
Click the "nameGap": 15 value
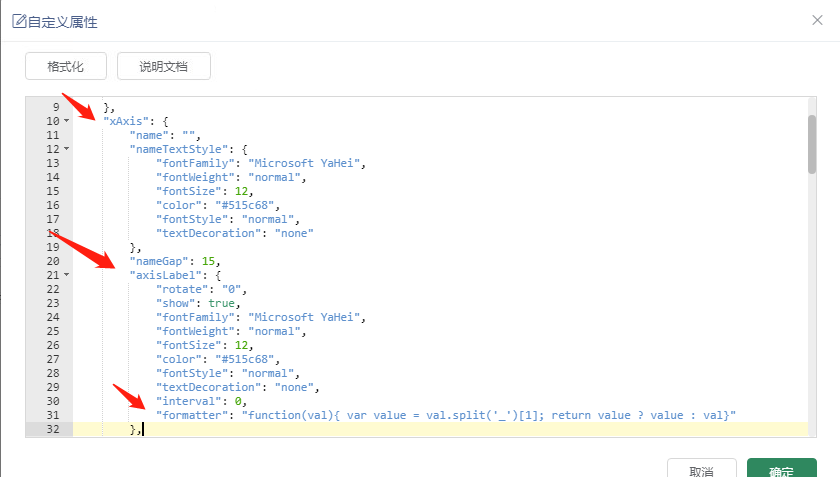point(208,261)
